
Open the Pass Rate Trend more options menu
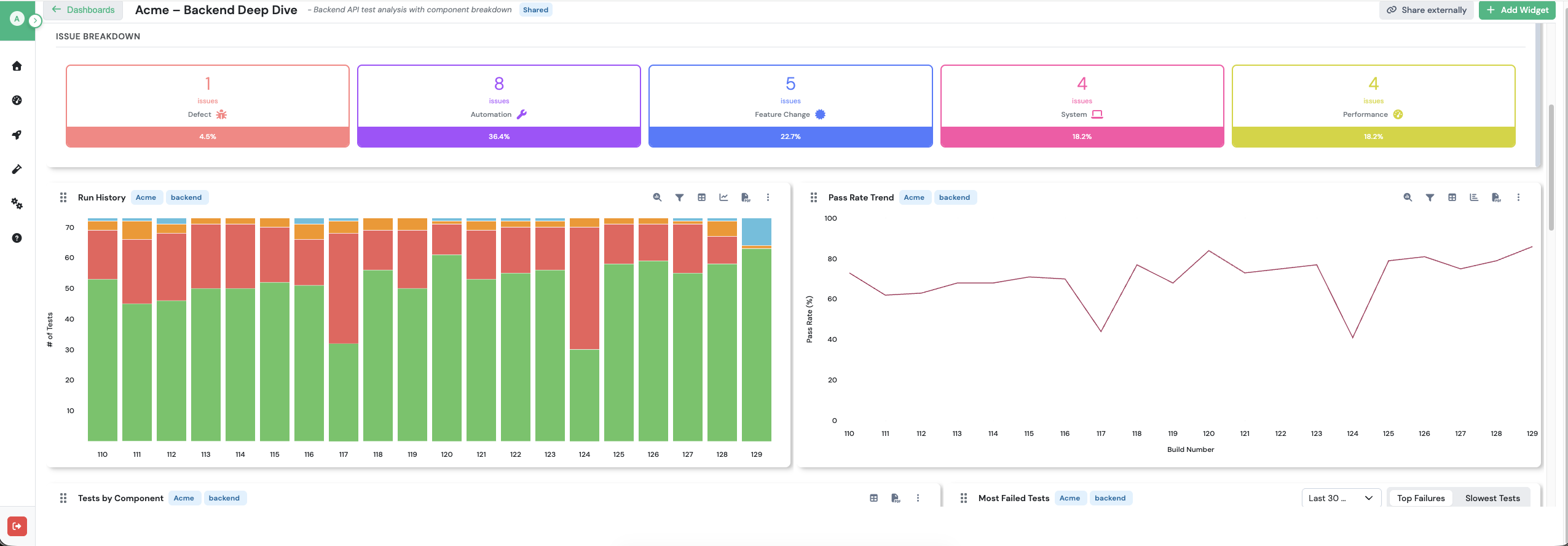pos(1518,197)
